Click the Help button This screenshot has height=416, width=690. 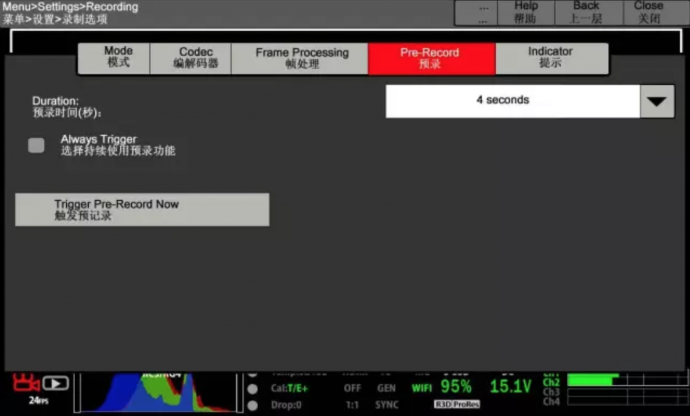[x=525, y=12]
